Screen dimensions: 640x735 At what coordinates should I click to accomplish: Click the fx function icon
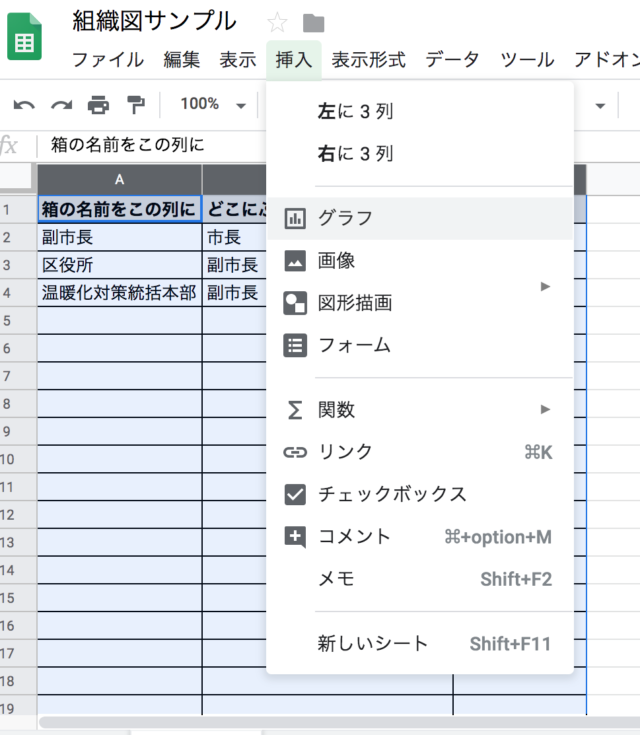coord(9,145)
